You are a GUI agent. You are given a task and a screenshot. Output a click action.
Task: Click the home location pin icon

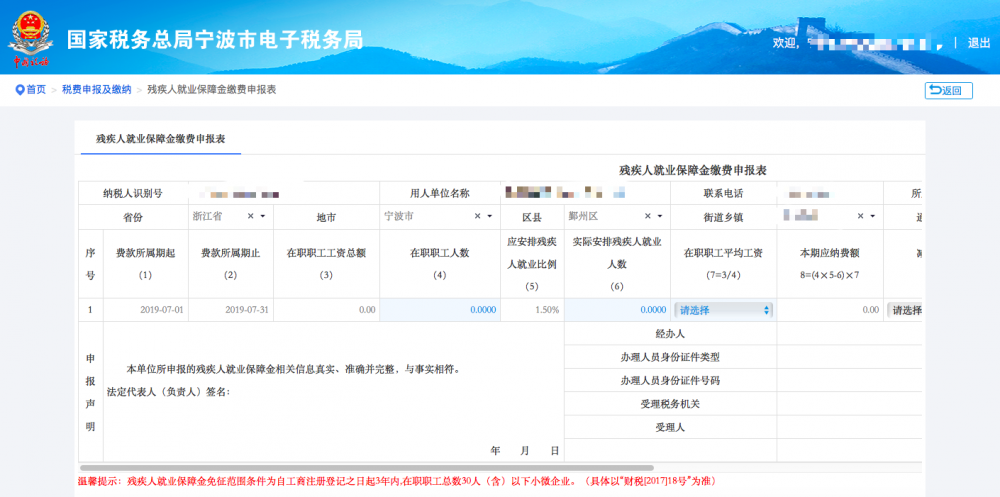point(19,90)
